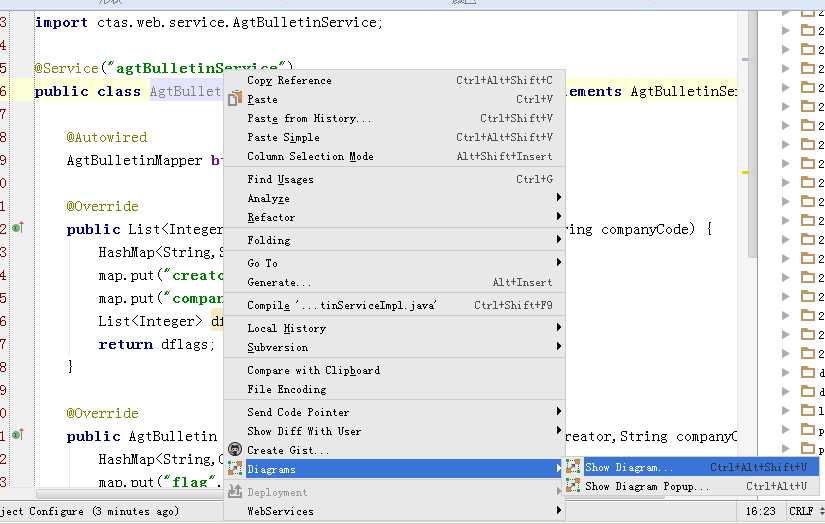The height and width of the screenshot is (524, 825).
Task: Click the @Service annotation in editor
Action: [66, 68]
